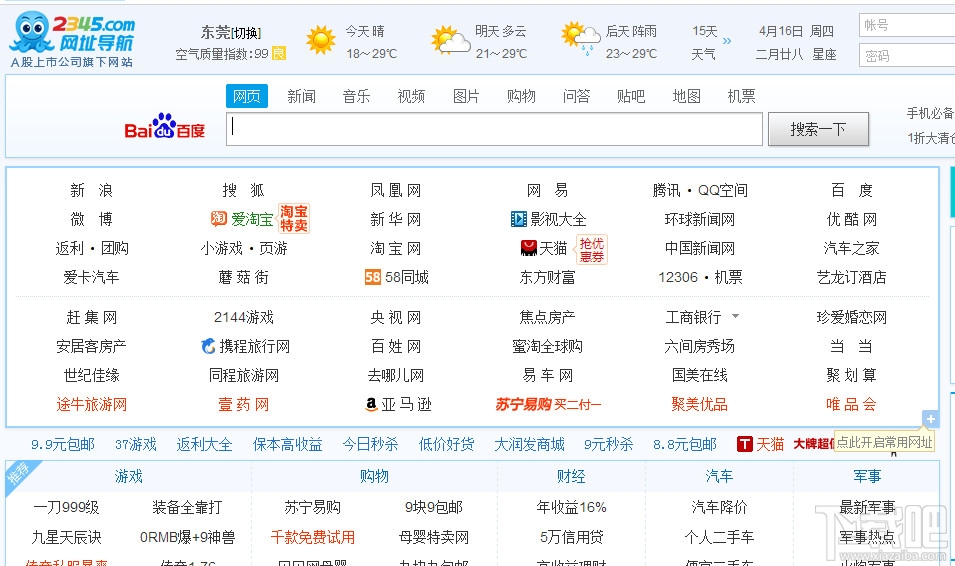Click the plus icon to enable 常用网址

(931, 419)
